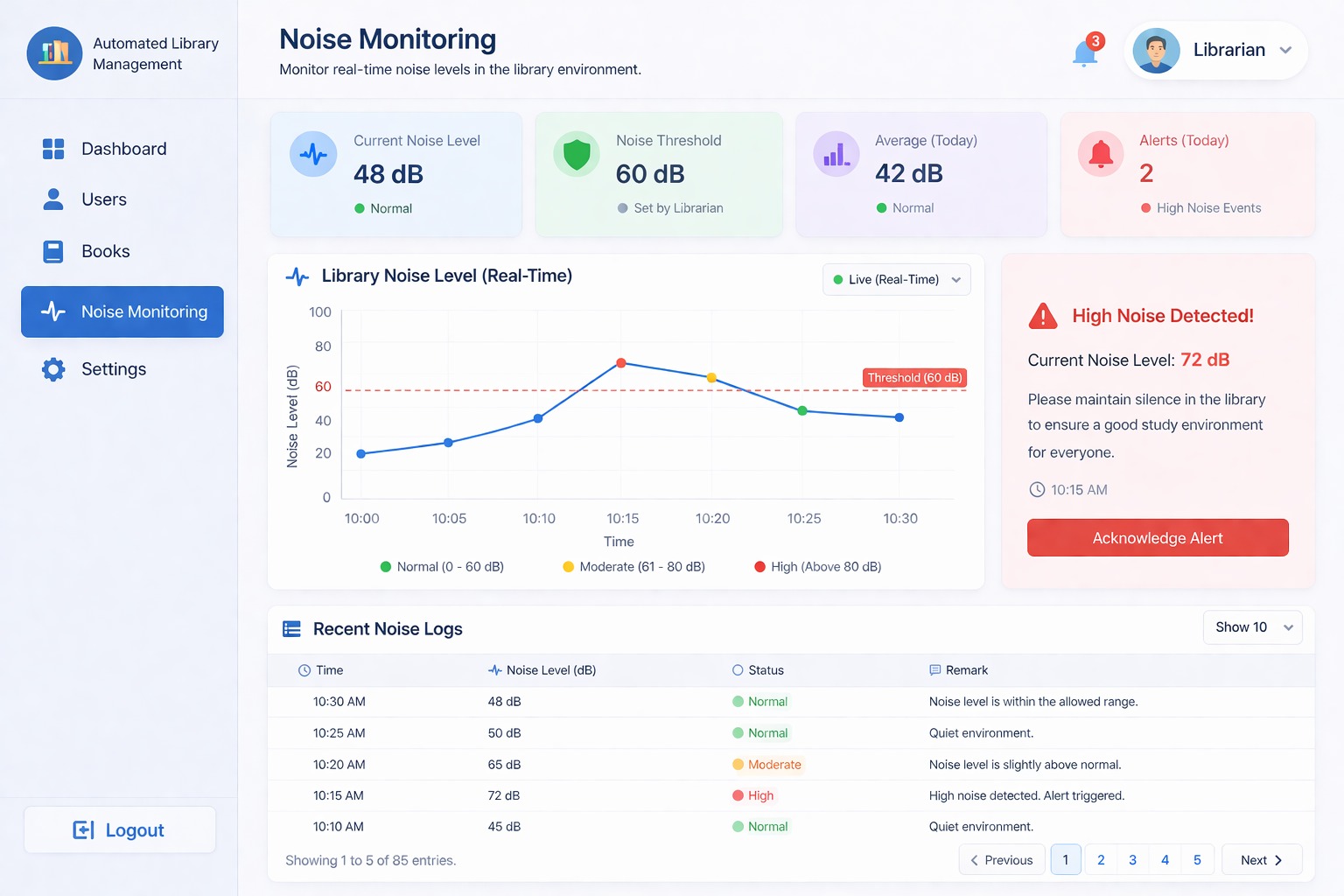Click the green Noise Threshold shield icon

click(x=577, y=155)
